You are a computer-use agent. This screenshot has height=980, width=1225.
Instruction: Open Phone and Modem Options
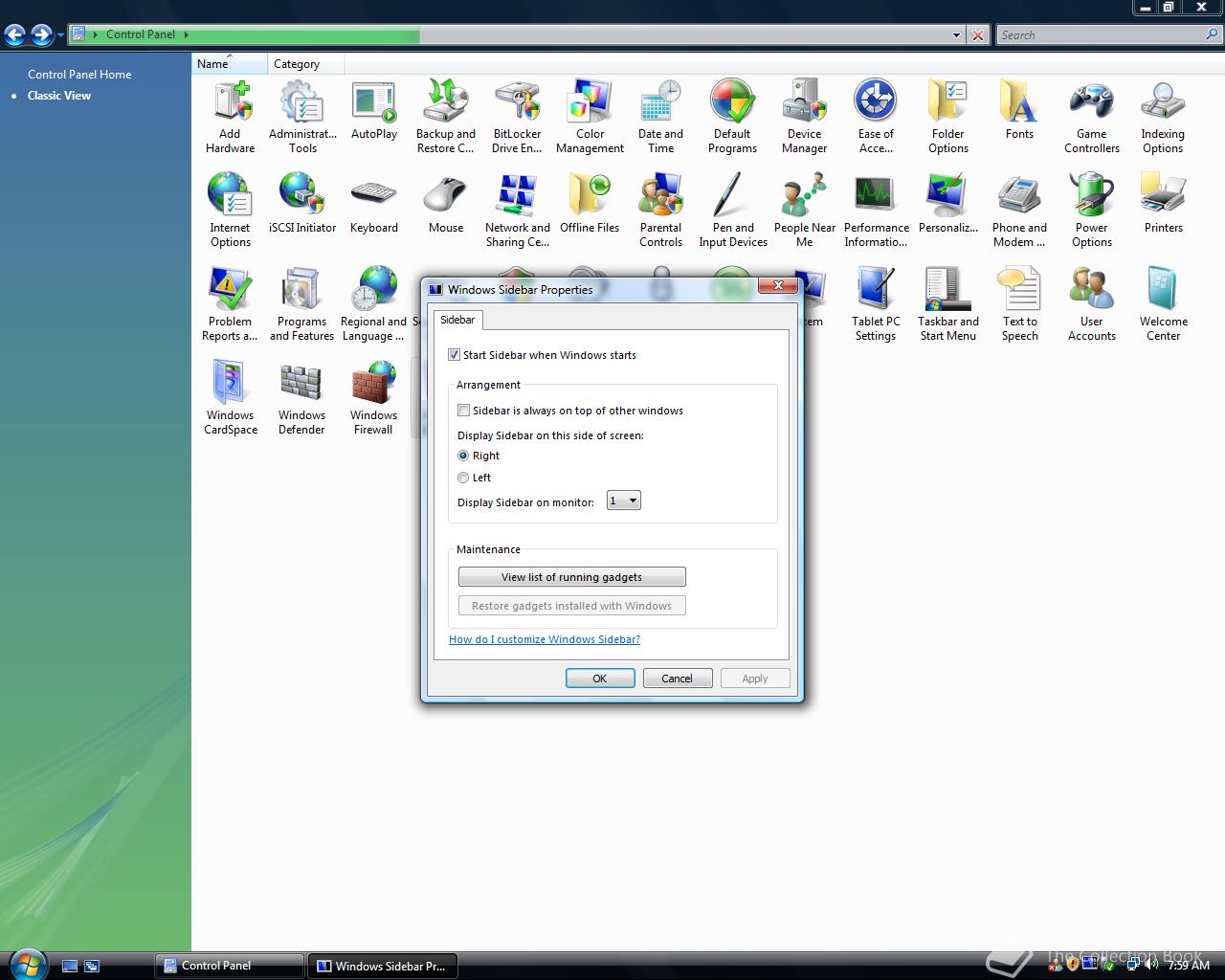(x=1019, y=211)
